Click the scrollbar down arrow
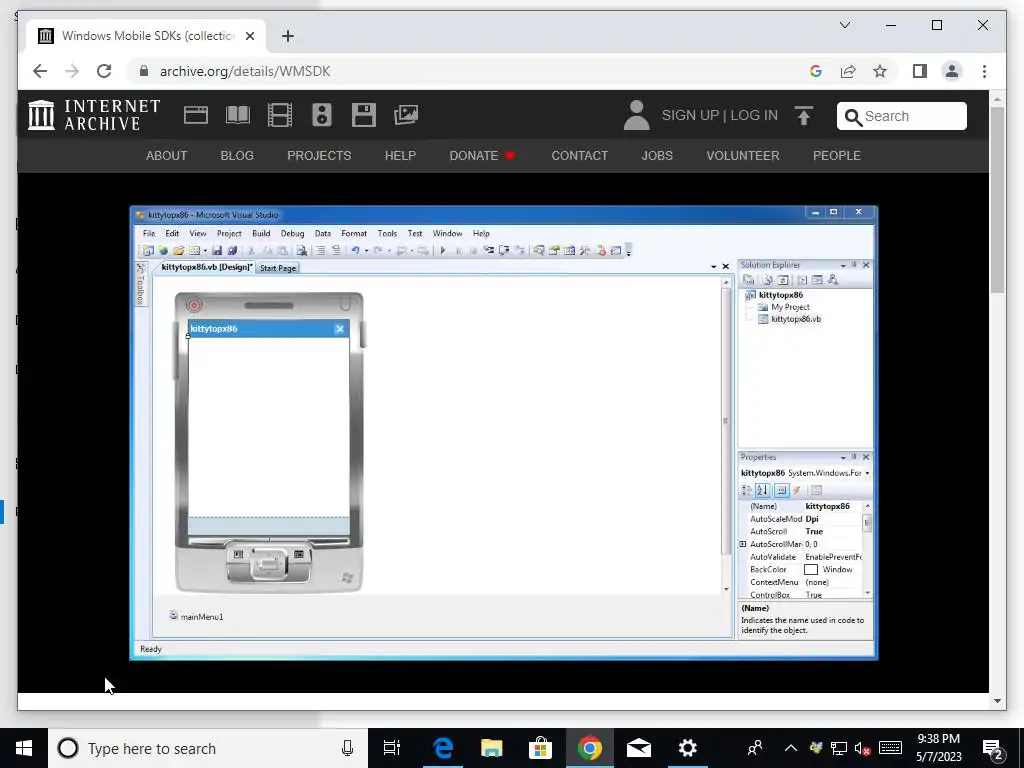This screenshot has height=768, width=1024. click(997, 701)
